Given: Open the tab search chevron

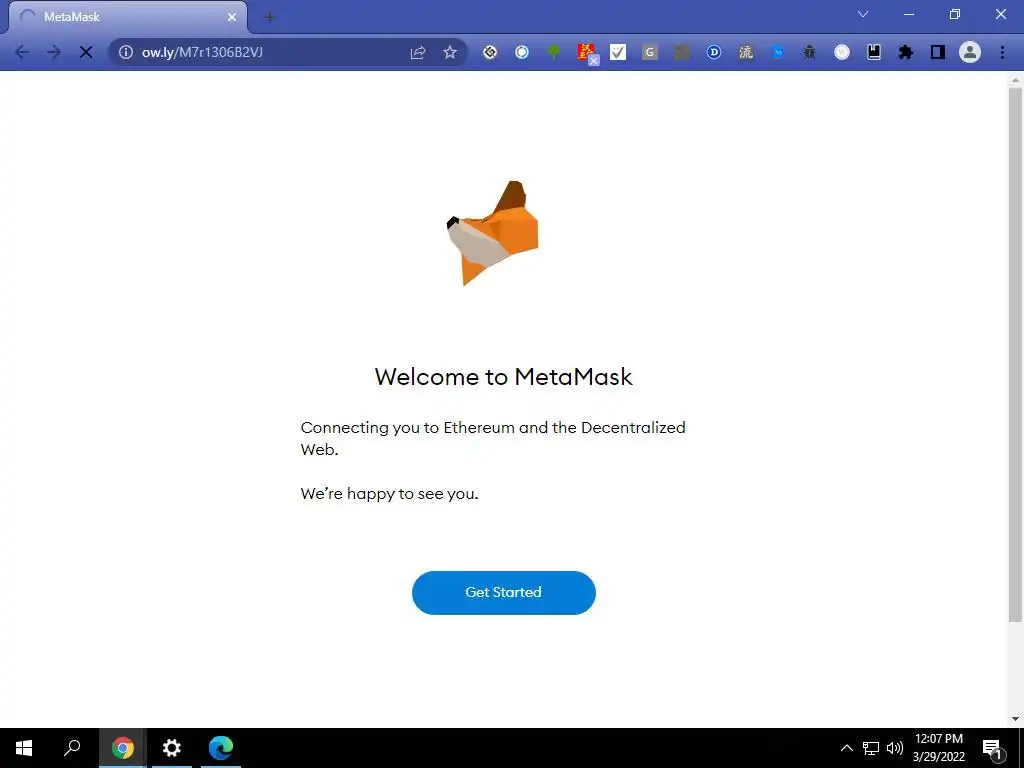Looking at the screenshot, I should tap(863, 14).
